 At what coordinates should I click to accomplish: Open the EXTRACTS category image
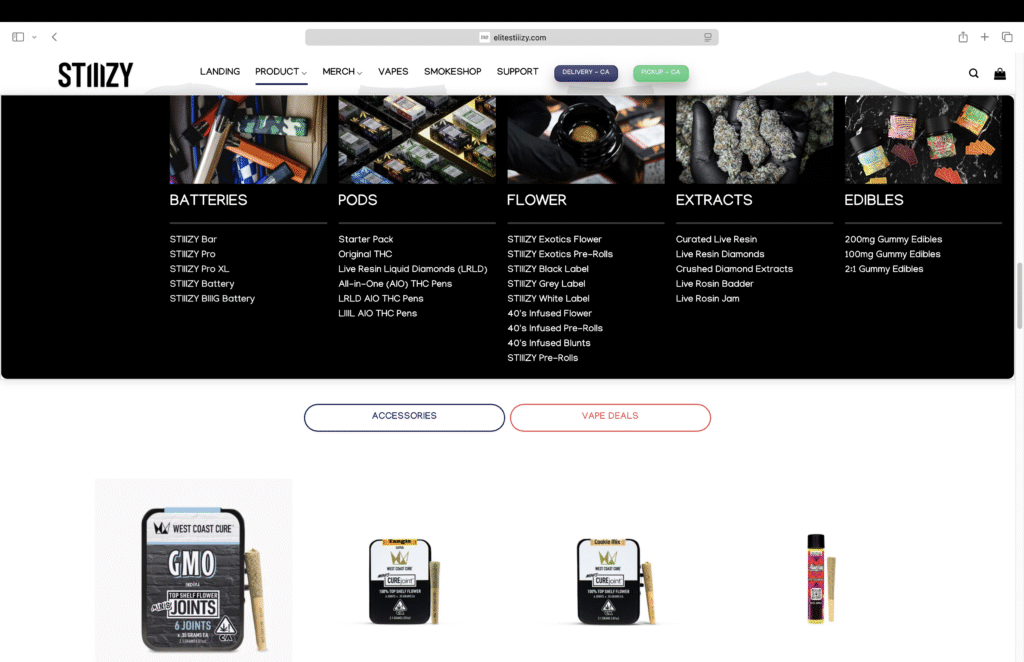(x=754, y=140)
